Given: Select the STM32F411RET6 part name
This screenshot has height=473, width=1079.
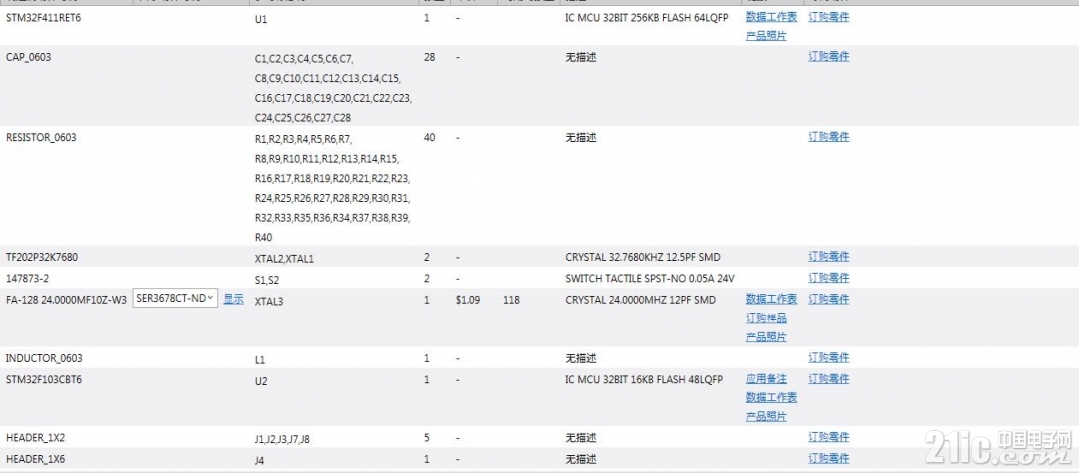Looking at the screenshot, I should pyautogui.click(x=44, y=17).
